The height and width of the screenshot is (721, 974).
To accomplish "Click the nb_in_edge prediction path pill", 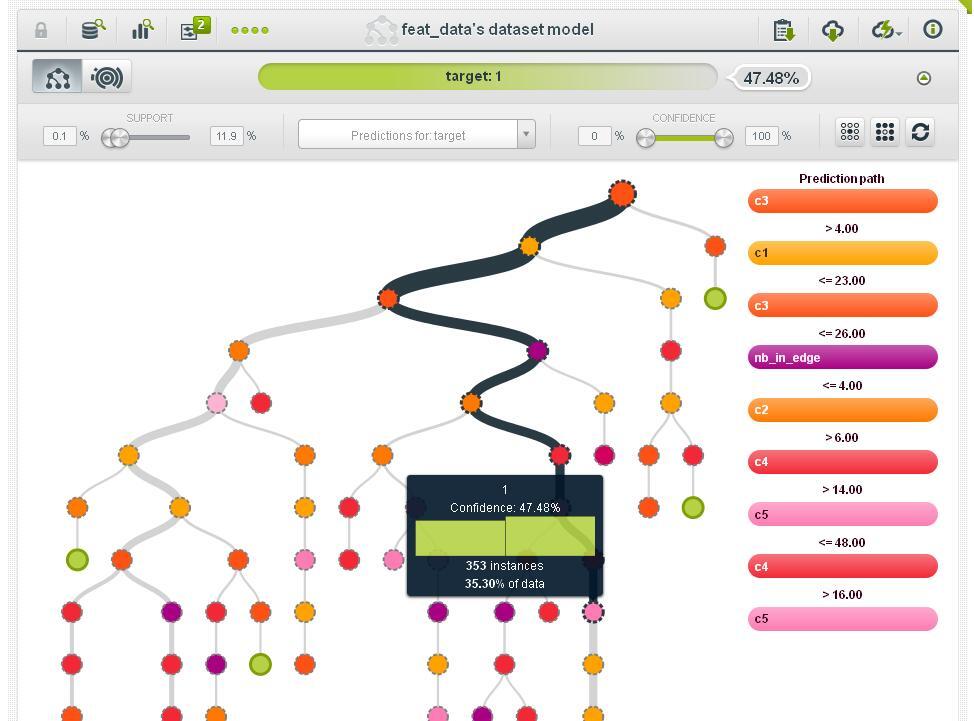I will coord(842,357).
